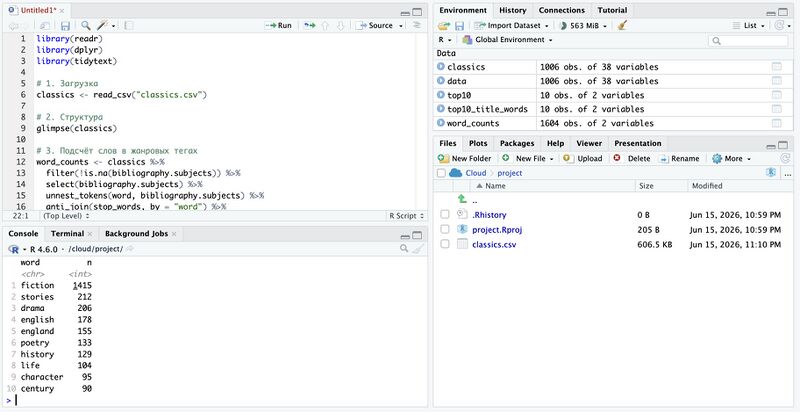Load workspace with open-folder icon in Environment
The height and width of the screenshot is (412, 800).
coord(444,25)
